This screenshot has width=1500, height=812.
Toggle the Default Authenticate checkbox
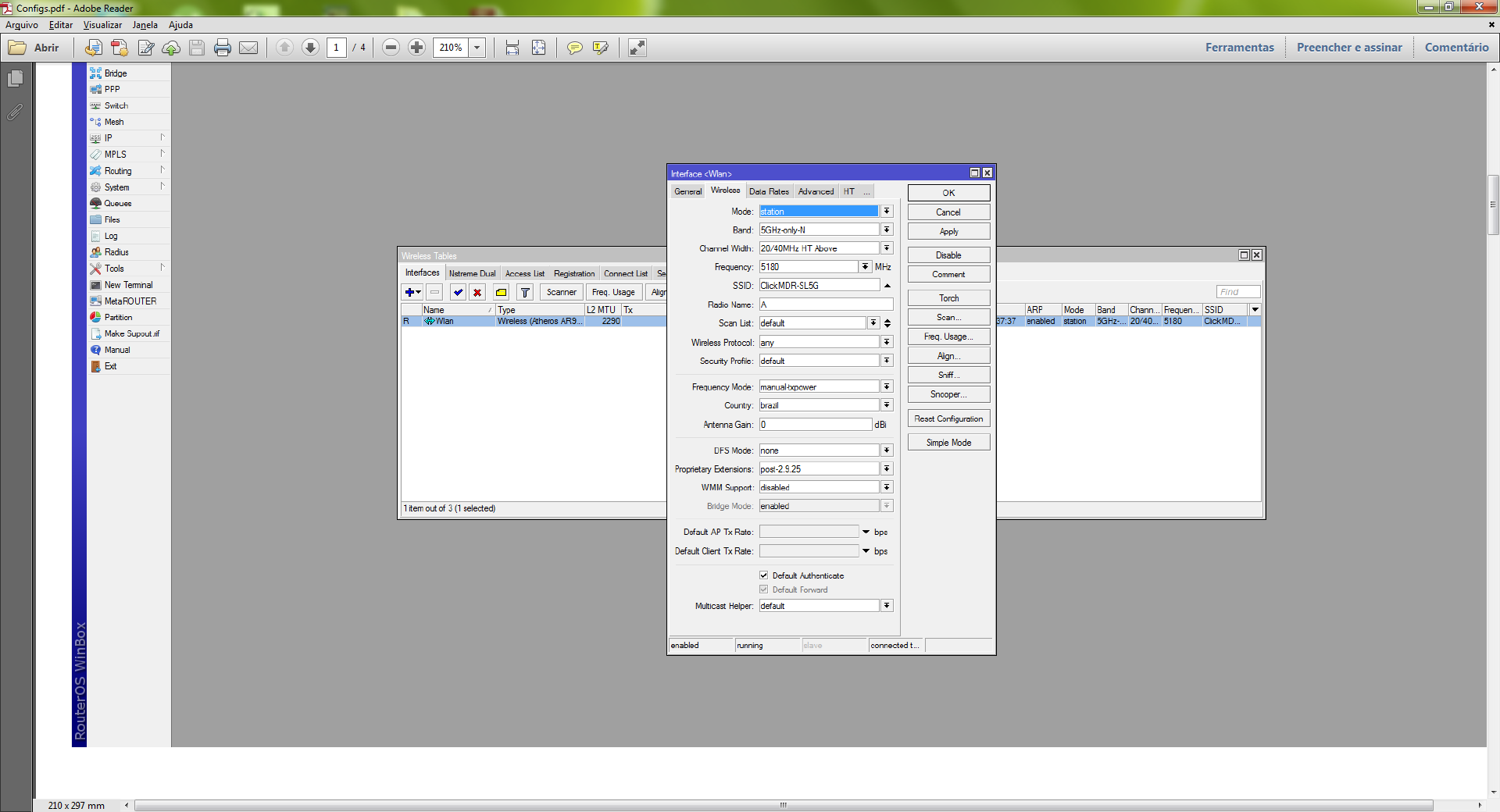(x=764, y=575)
